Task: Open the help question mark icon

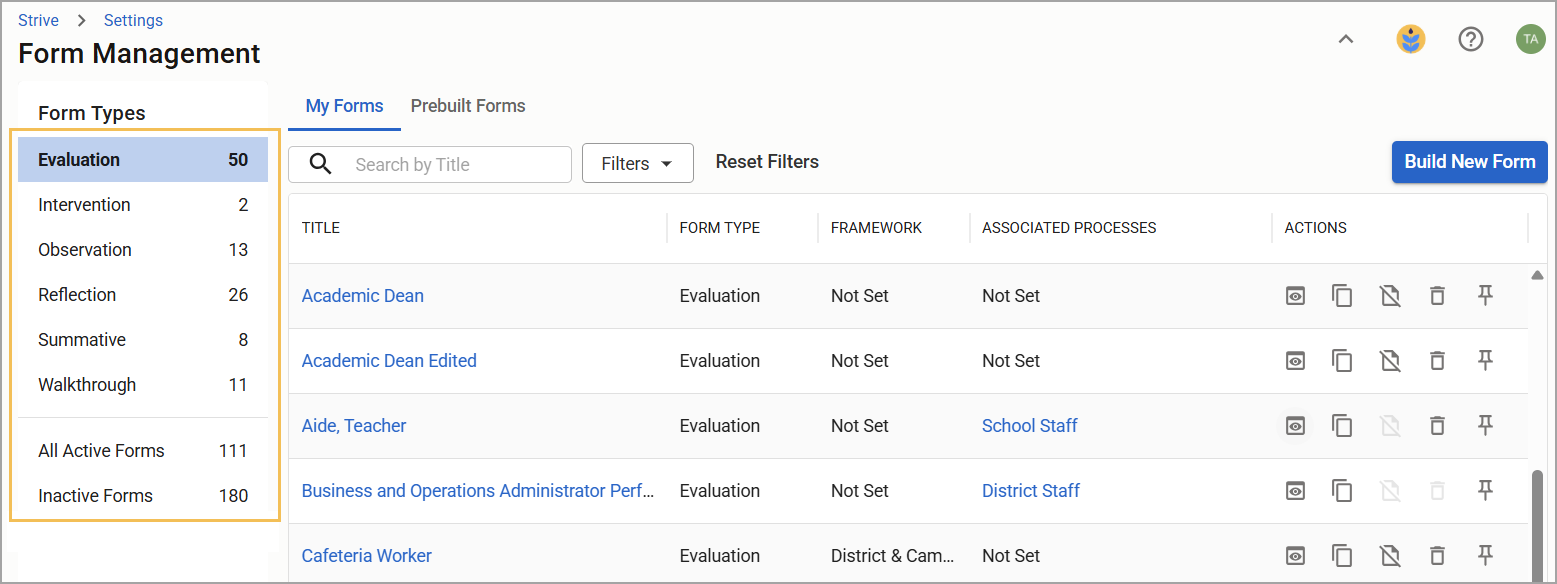Action: (1471, 39)
